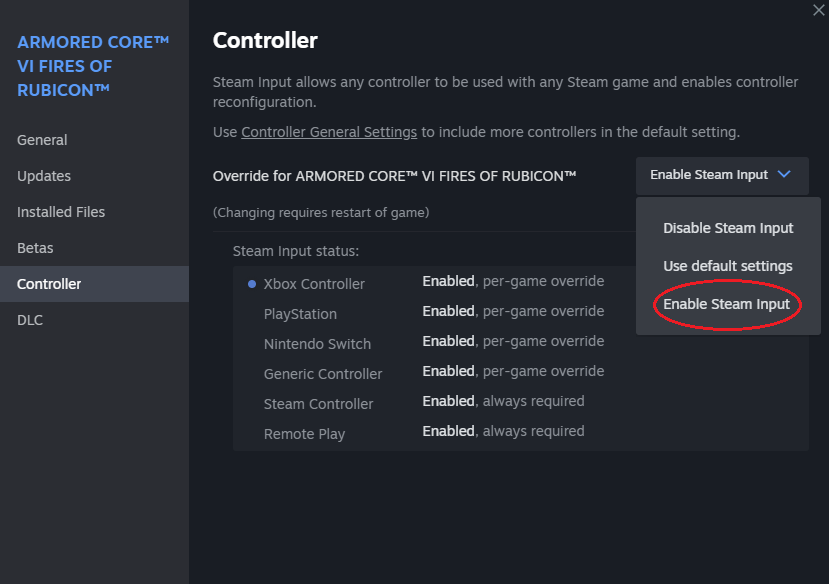
Task: Switch to the General tab
Action: 42,140
